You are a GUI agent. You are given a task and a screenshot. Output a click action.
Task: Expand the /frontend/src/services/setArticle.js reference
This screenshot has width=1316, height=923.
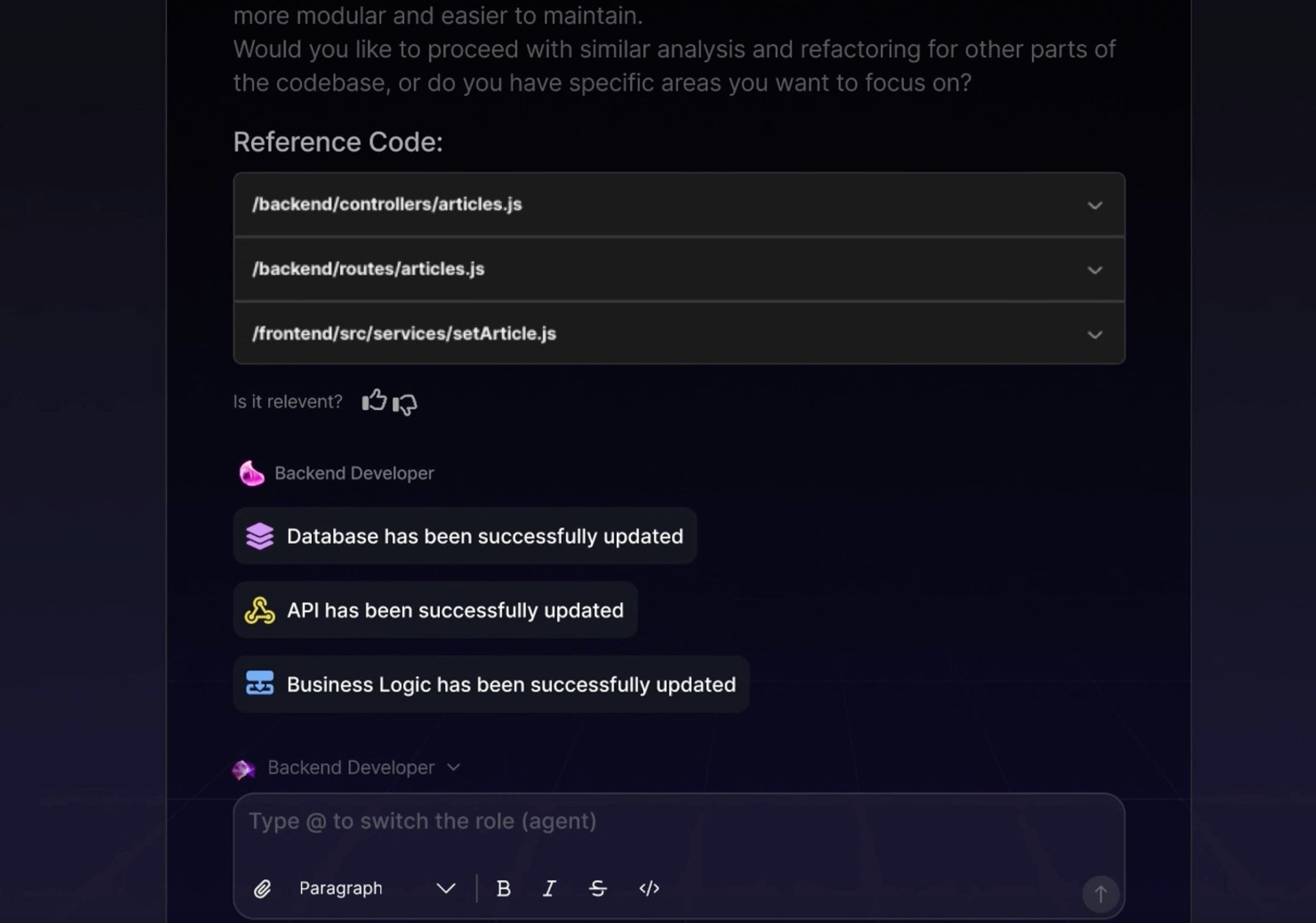pyautogui.click(x=1094, y=334)
